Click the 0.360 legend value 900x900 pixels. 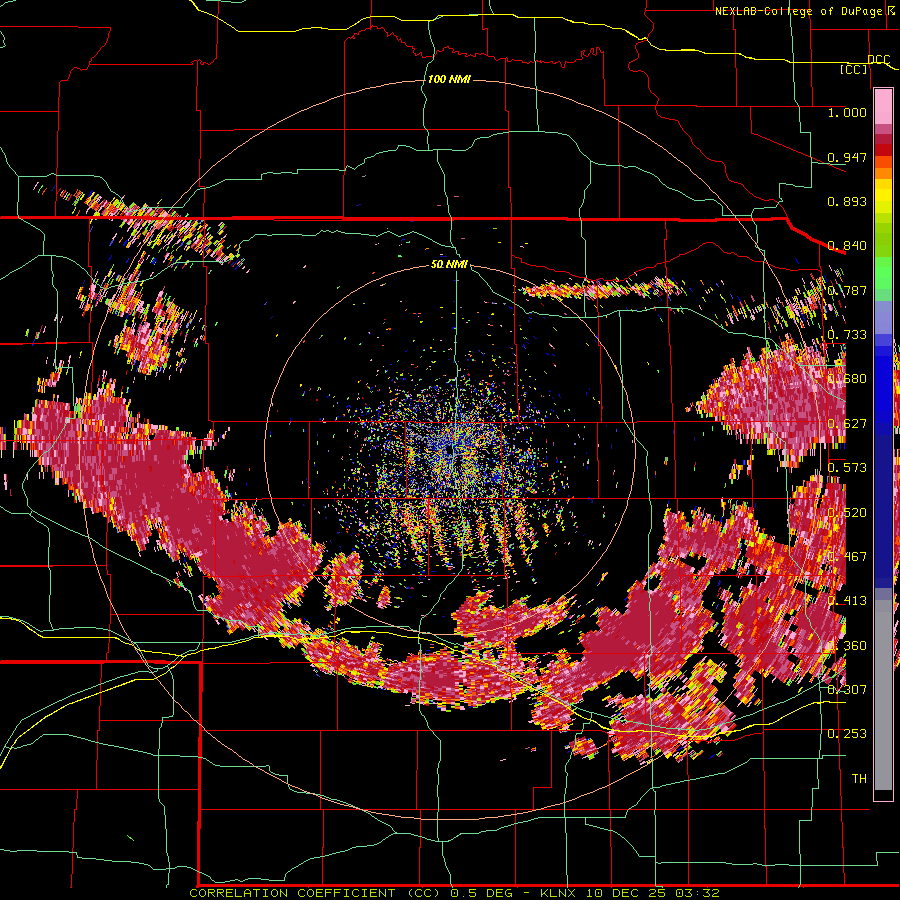tap(847, 646)
